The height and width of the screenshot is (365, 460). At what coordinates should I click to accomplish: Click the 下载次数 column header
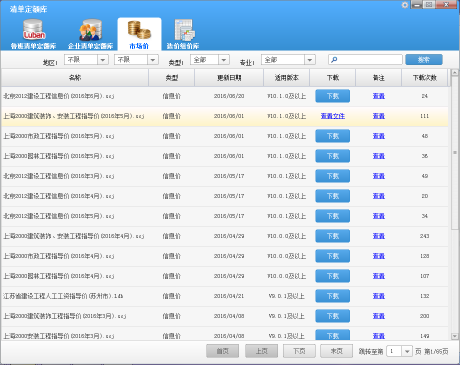pyautogui.click(x=424, y=78)
